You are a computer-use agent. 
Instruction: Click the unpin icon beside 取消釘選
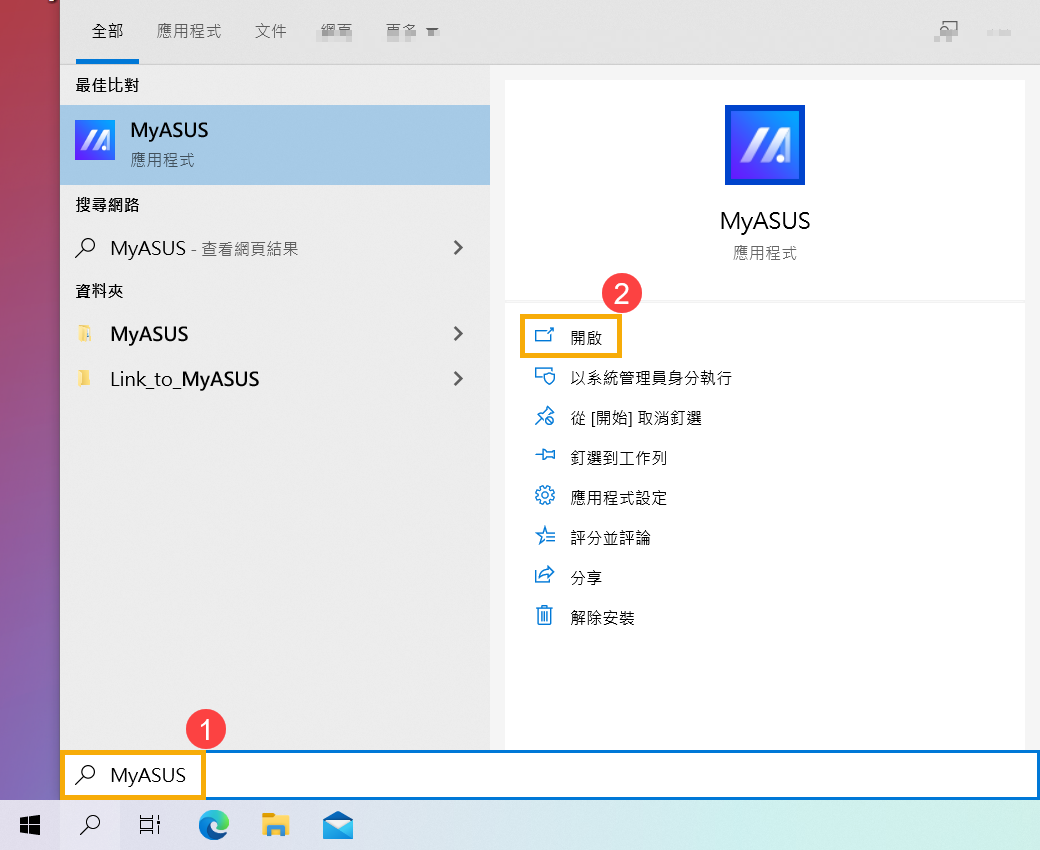[x=545, y=416]
